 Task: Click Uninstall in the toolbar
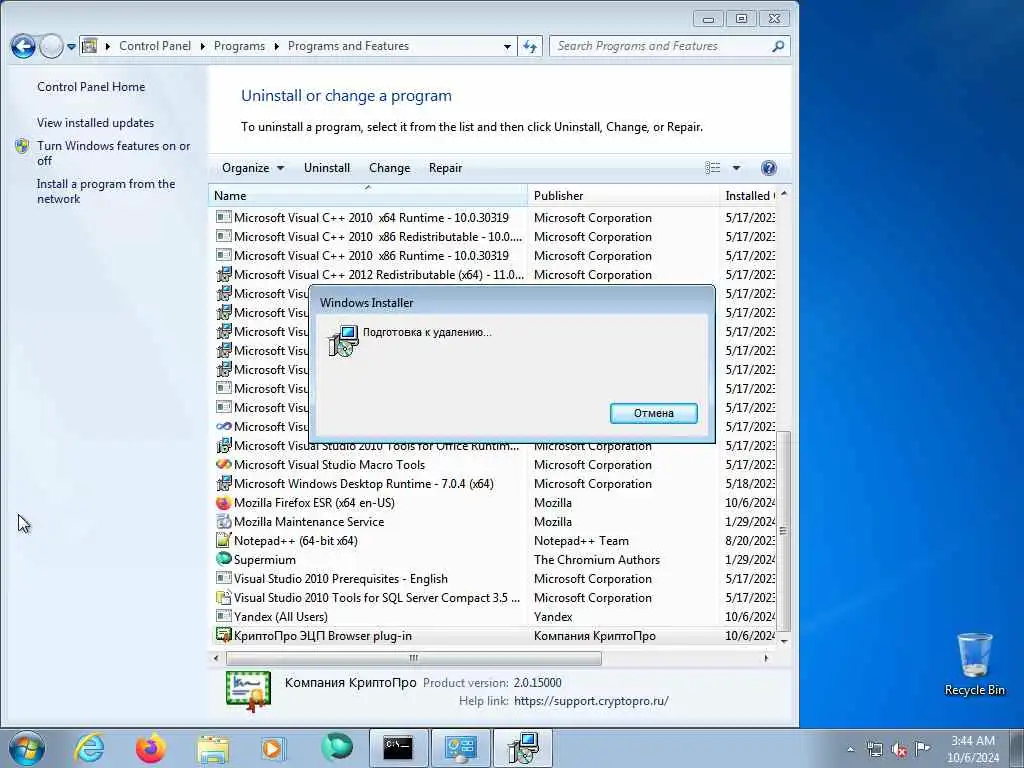tap(327, 168)
